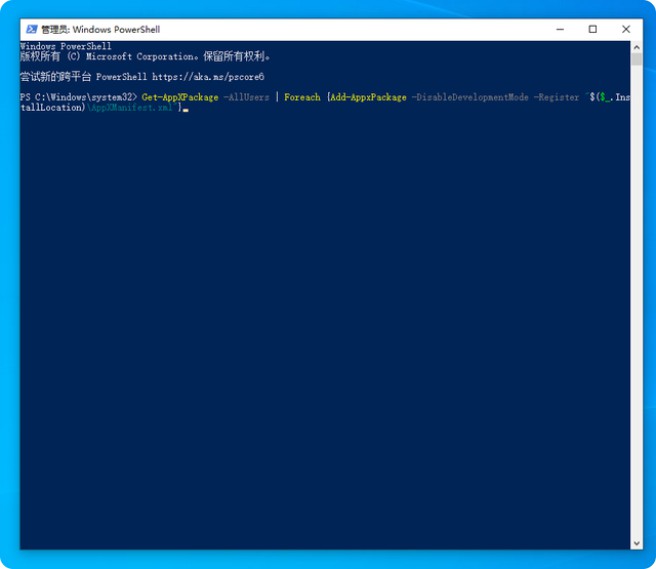Click the -Register parameter text
The width and height of the screenshot is (656, 569).
point(556,97)
